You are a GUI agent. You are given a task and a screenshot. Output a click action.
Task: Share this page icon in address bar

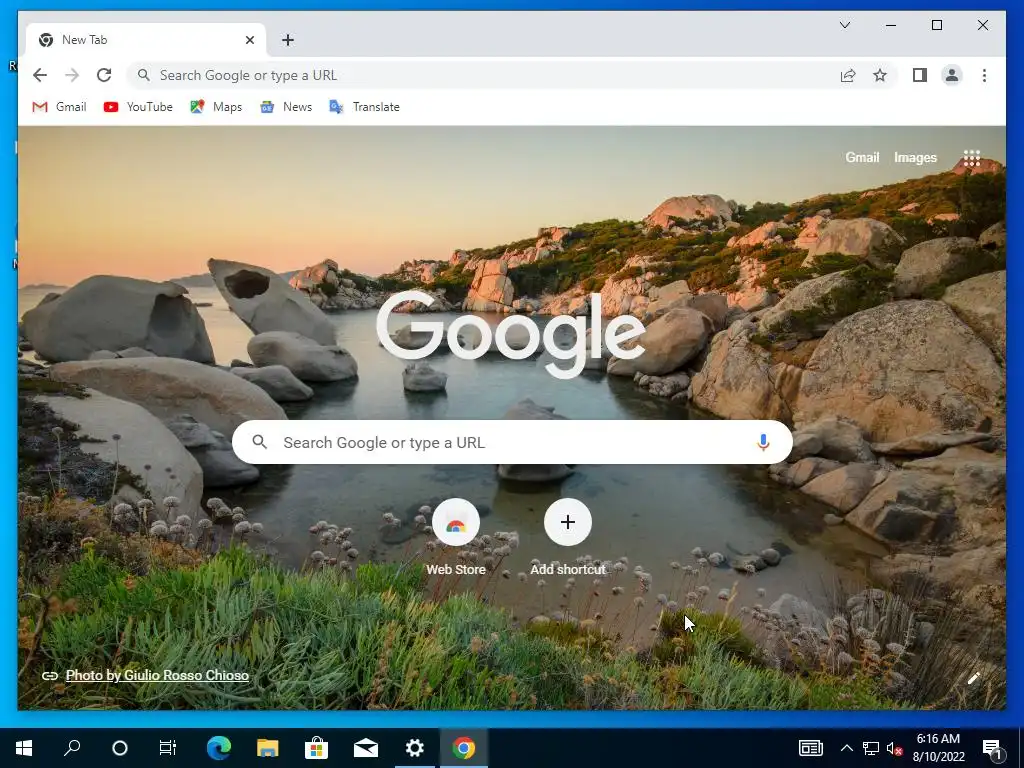(x=848, y=75)
